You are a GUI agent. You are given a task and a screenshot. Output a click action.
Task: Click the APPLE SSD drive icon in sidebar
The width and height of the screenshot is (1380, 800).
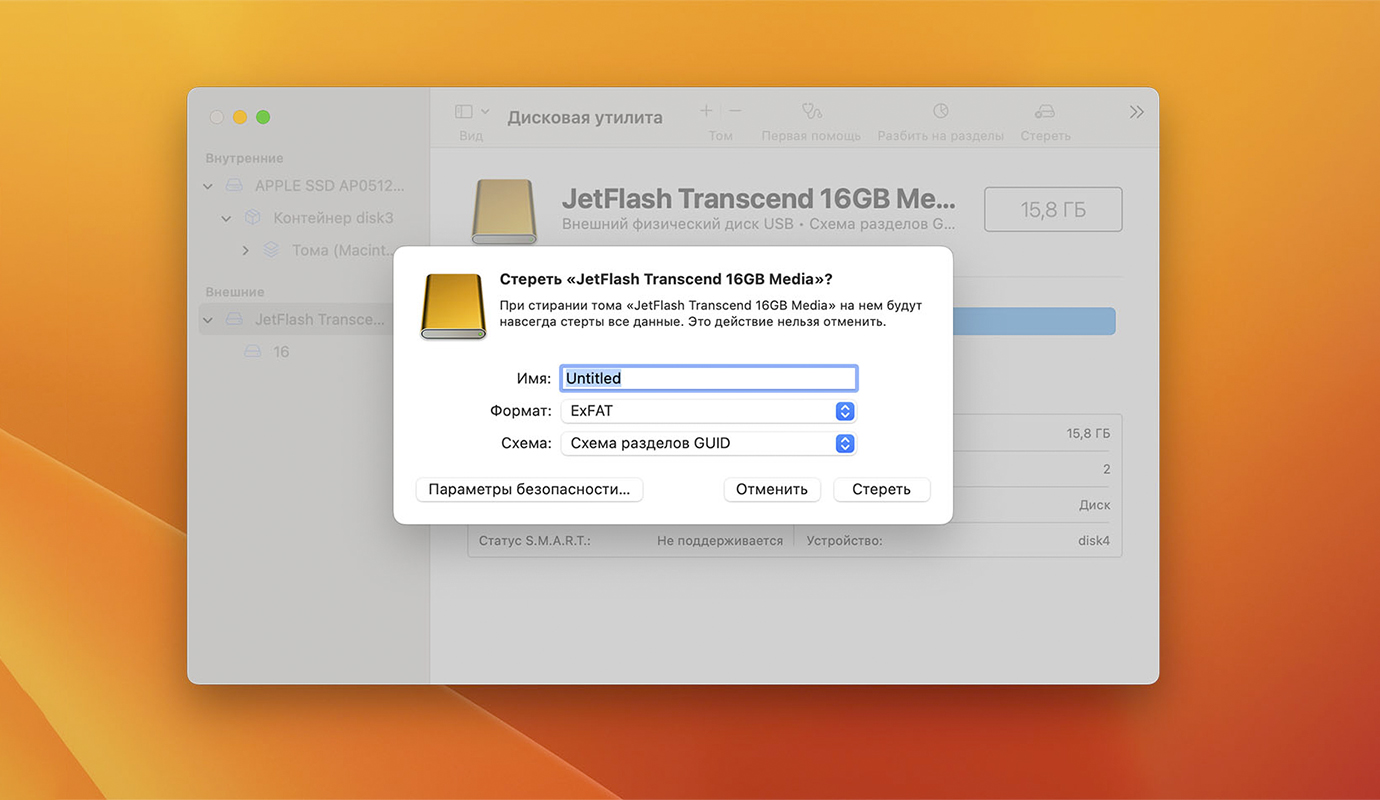coord(234,186)
